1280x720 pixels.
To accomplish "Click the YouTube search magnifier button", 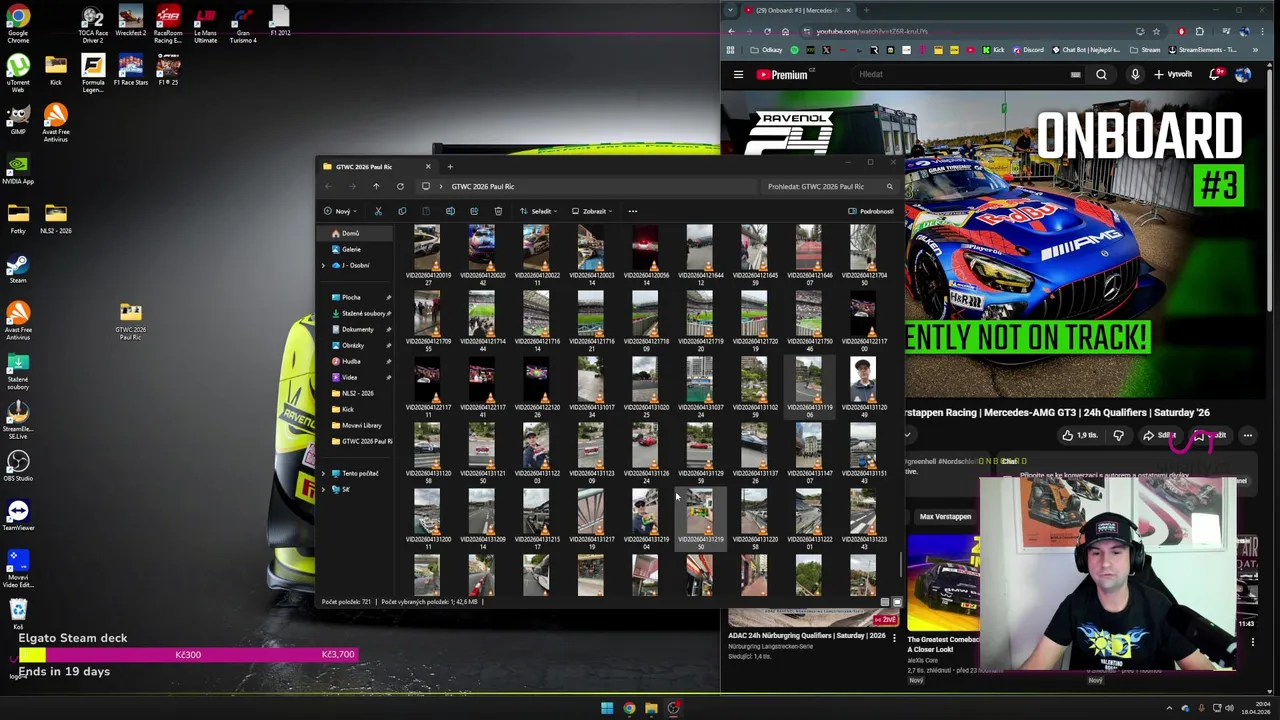I will pos(1101,74).
